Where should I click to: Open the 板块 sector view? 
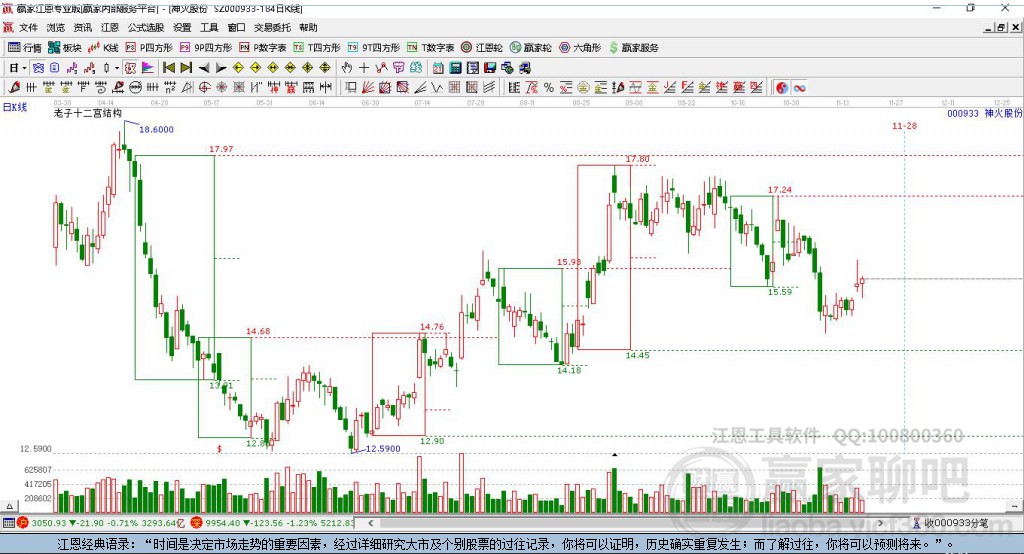(65, 48)
